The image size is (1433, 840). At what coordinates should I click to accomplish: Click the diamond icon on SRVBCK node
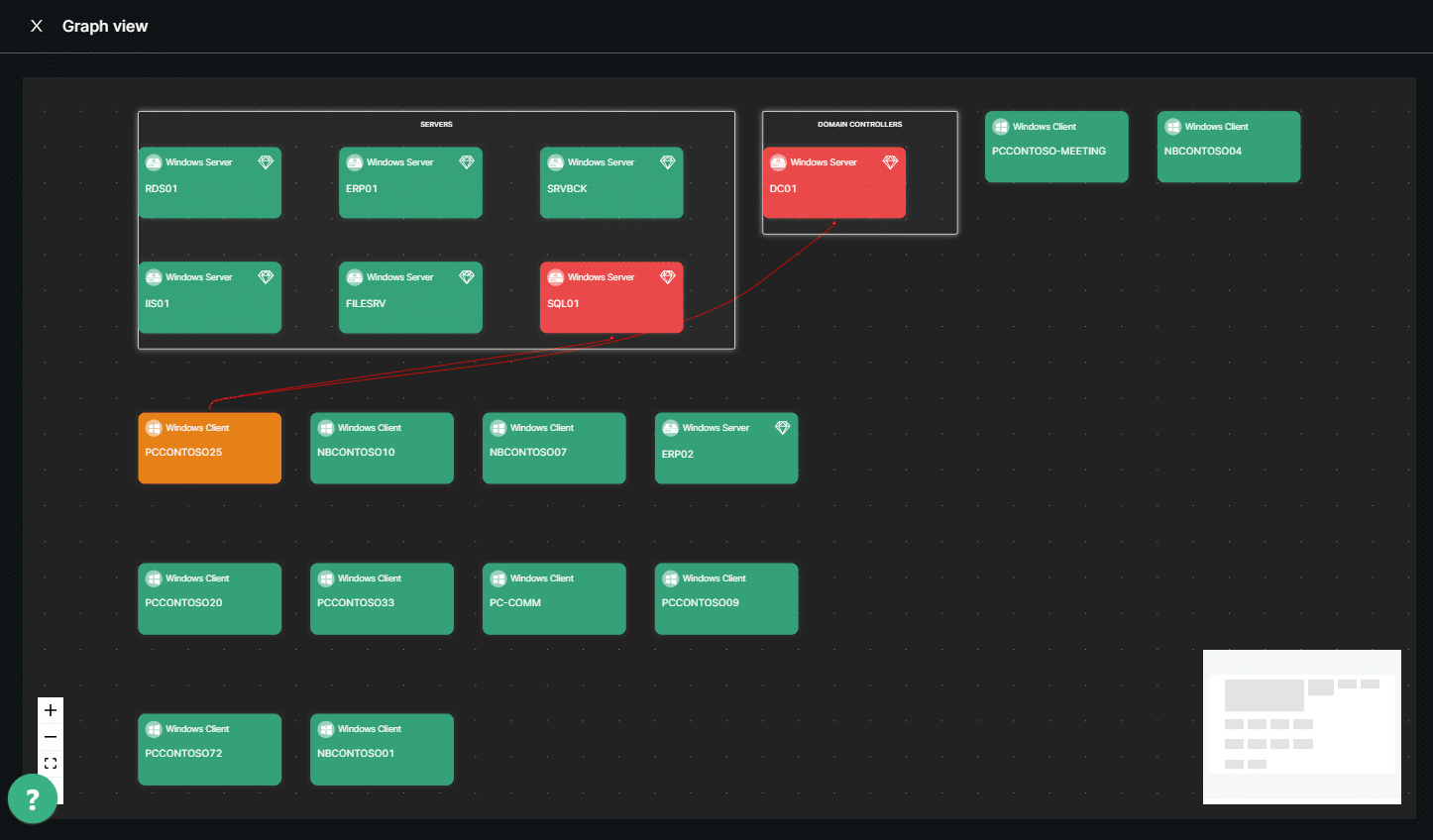click(667, 162)
